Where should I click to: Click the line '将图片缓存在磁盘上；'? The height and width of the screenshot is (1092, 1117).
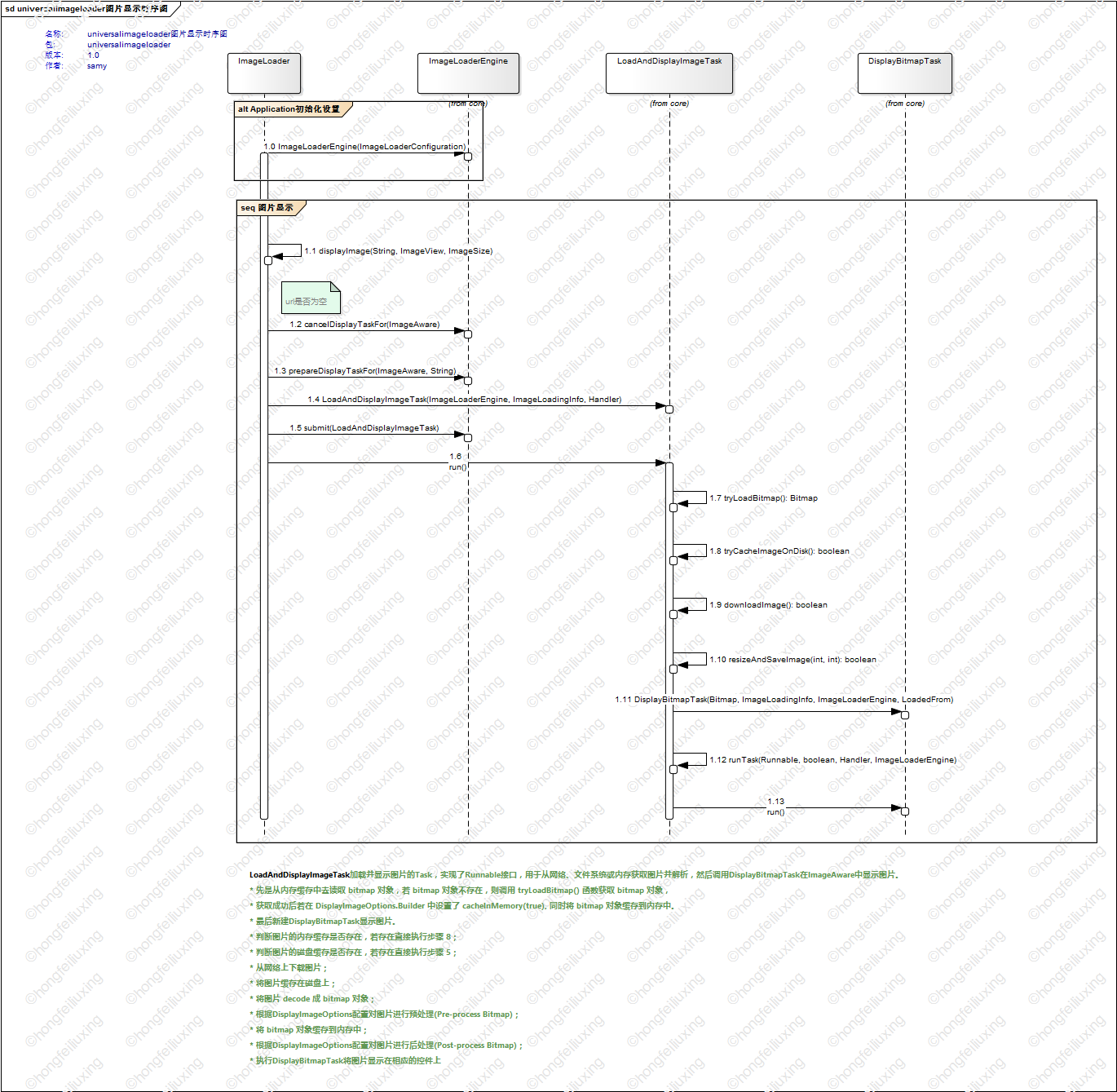293,984
